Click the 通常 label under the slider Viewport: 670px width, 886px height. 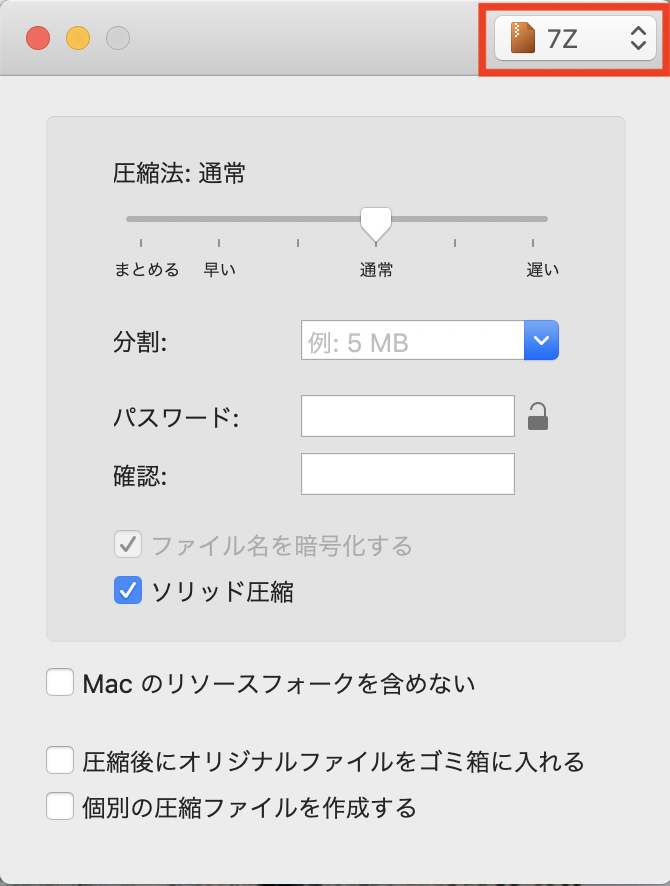(x=376, y=269)
